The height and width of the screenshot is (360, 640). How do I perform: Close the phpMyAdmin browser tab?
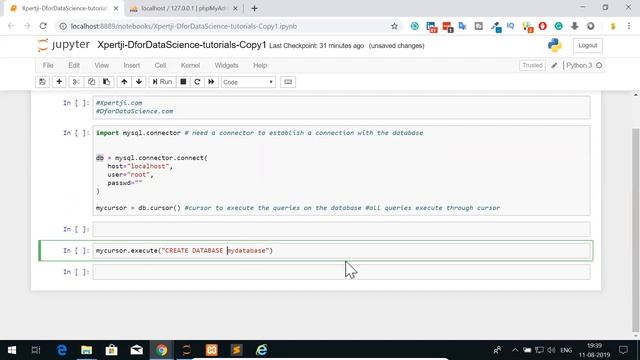point(235,8)
